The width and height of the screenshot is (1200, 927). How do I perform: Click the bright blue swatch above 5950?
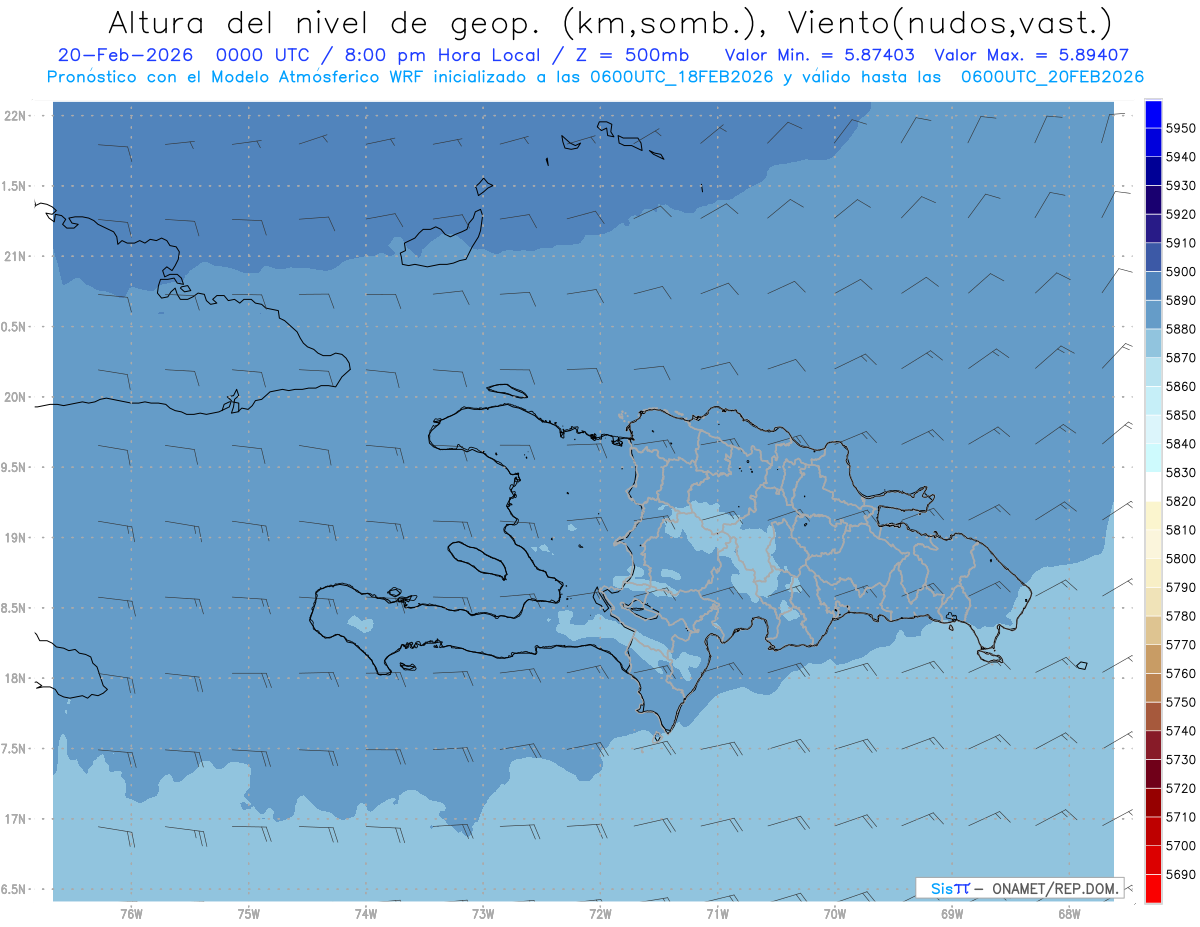pyautogui.click(x=1153, y=114)
